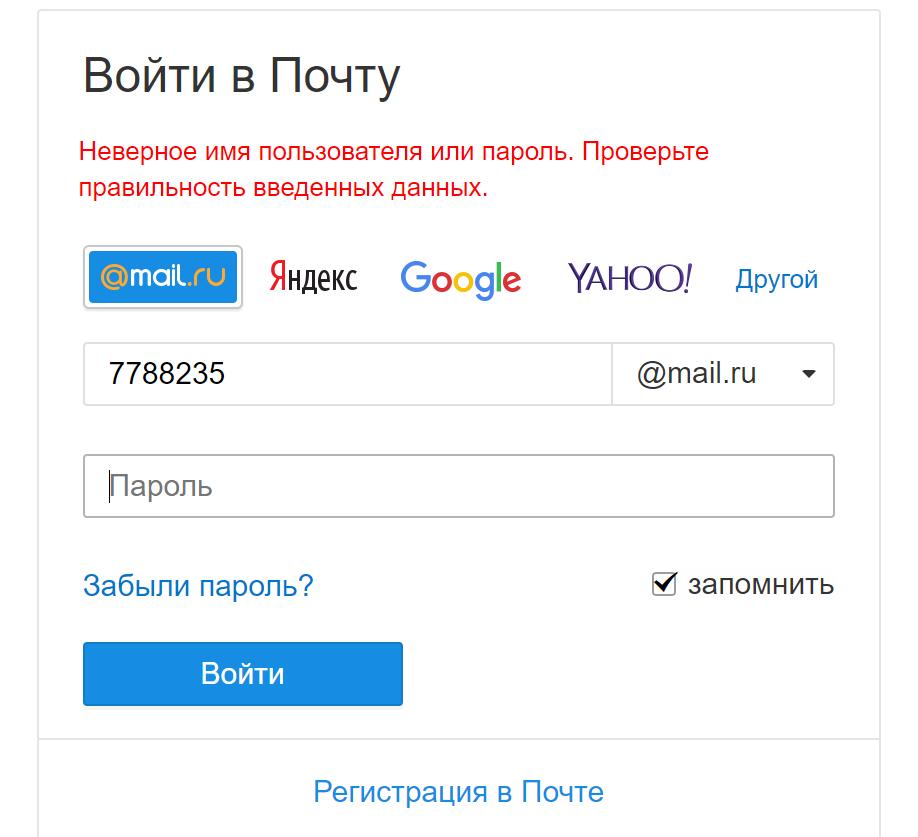Focus the username field containing 7788235

tap(347, 374)
